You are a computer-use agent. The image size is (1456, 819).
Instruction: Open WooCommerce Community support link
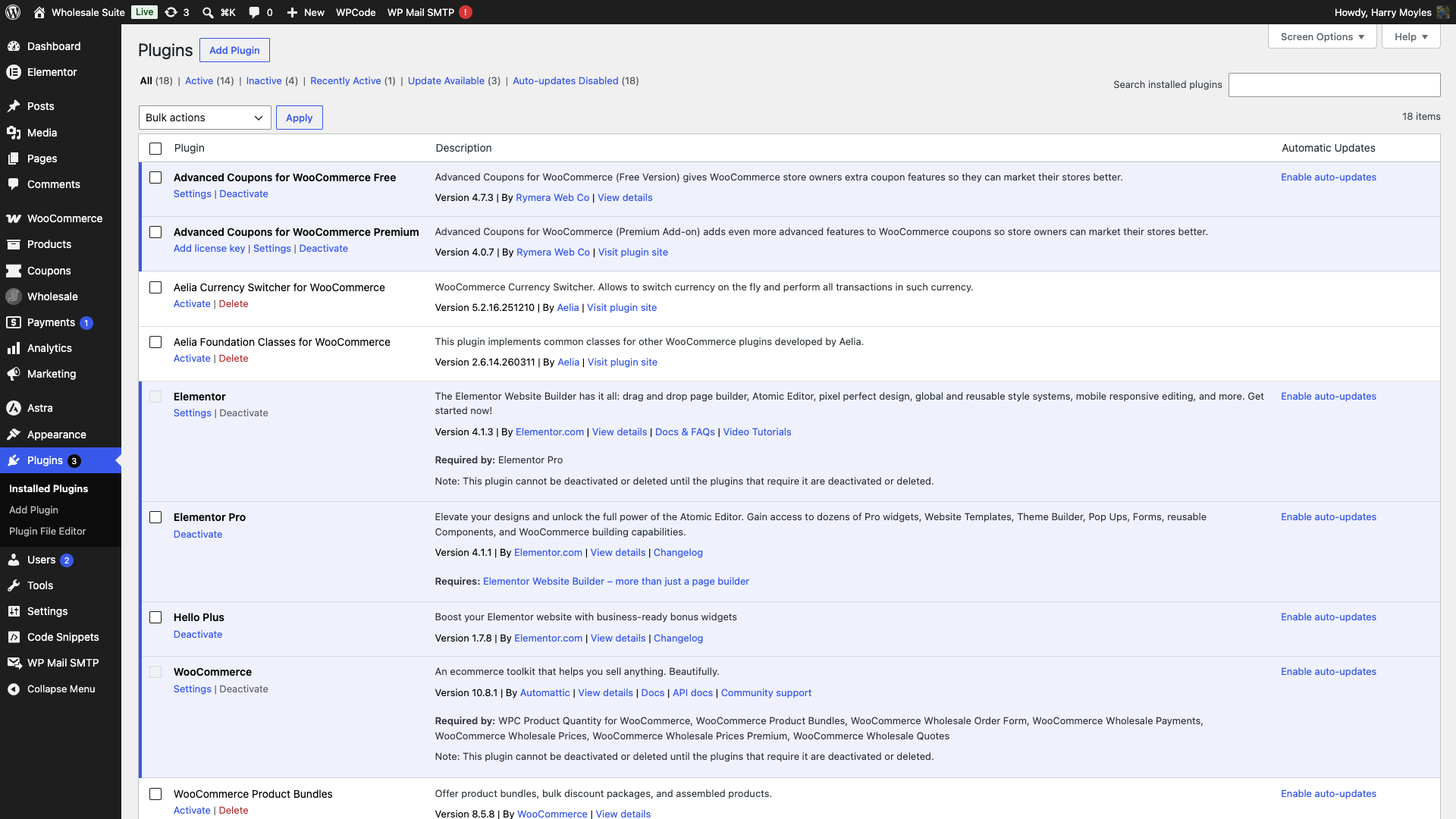tap(766, 692)
